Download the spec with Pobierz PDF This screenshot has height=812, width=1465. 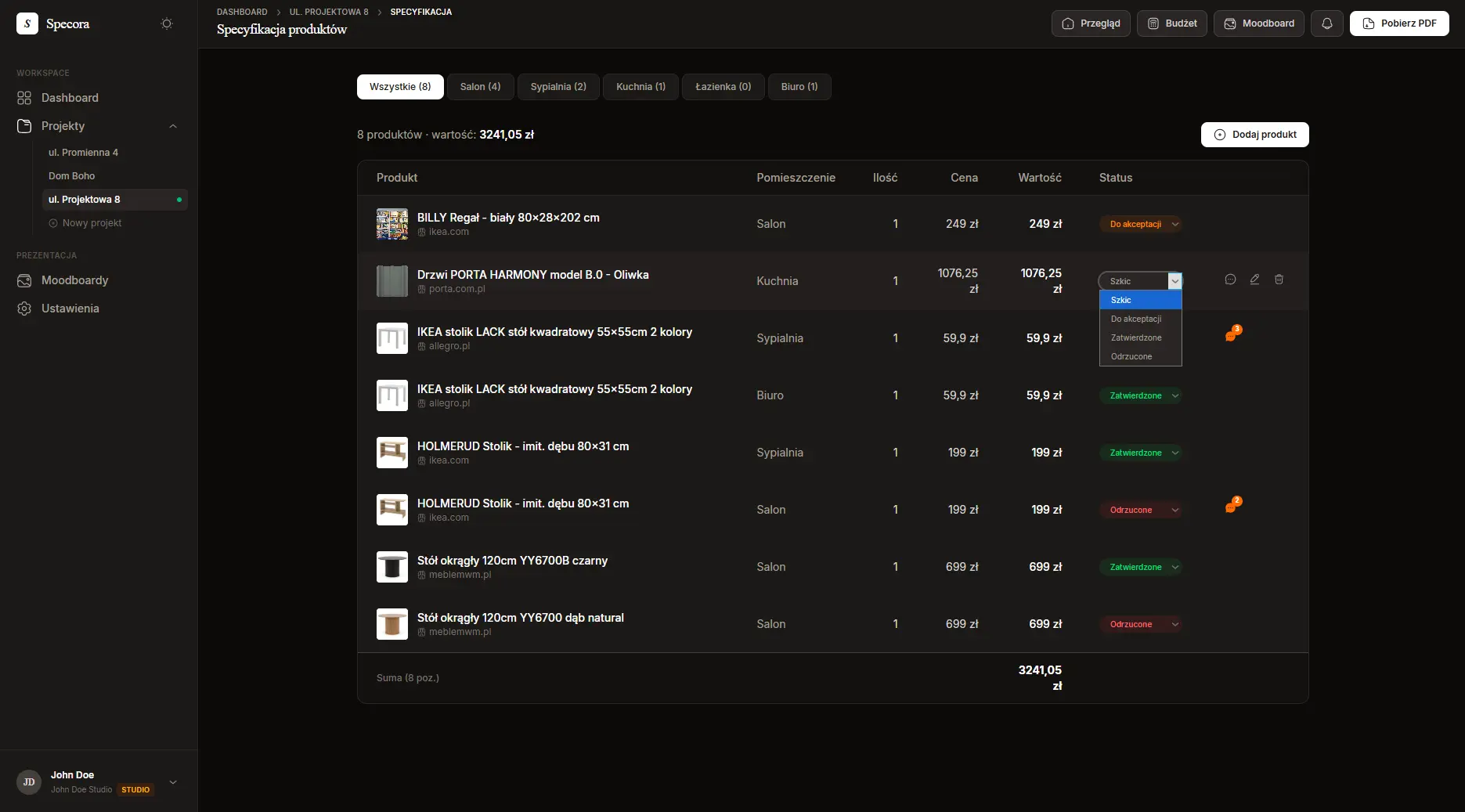point(1398,23)
